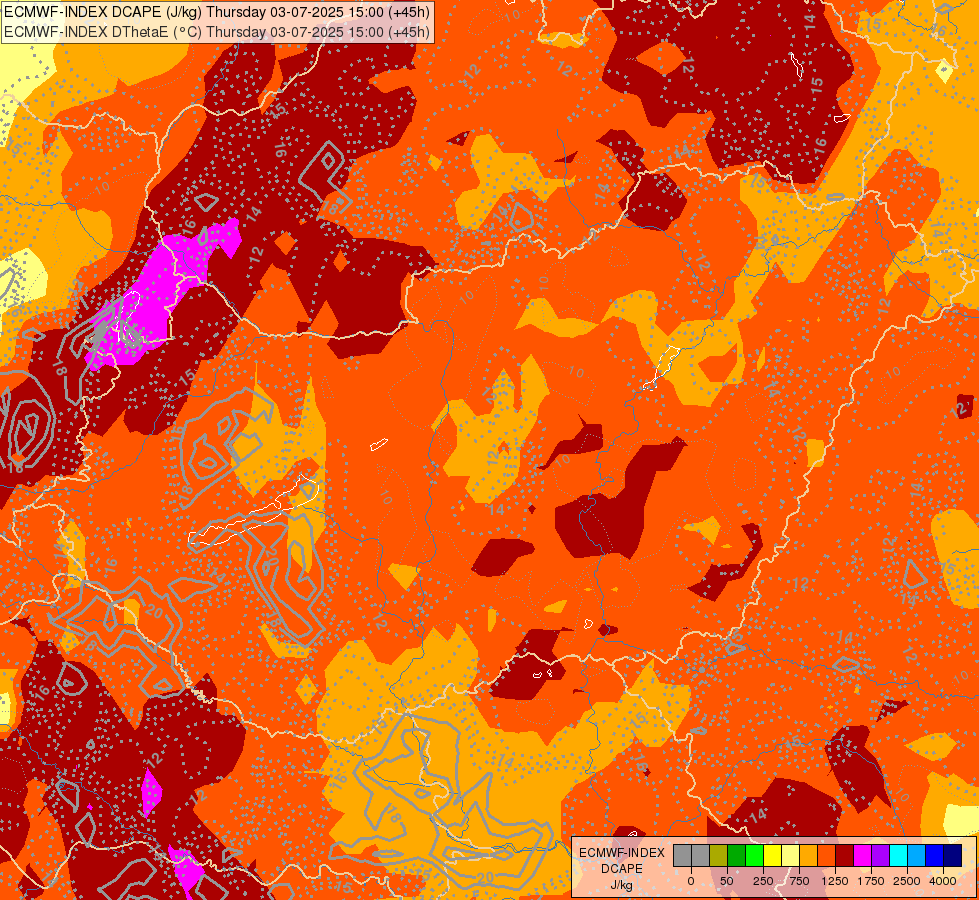Click the pale yellow swatch after the 750 tick
This screenshot has width=979, height=900.
(x=790, y=855)
